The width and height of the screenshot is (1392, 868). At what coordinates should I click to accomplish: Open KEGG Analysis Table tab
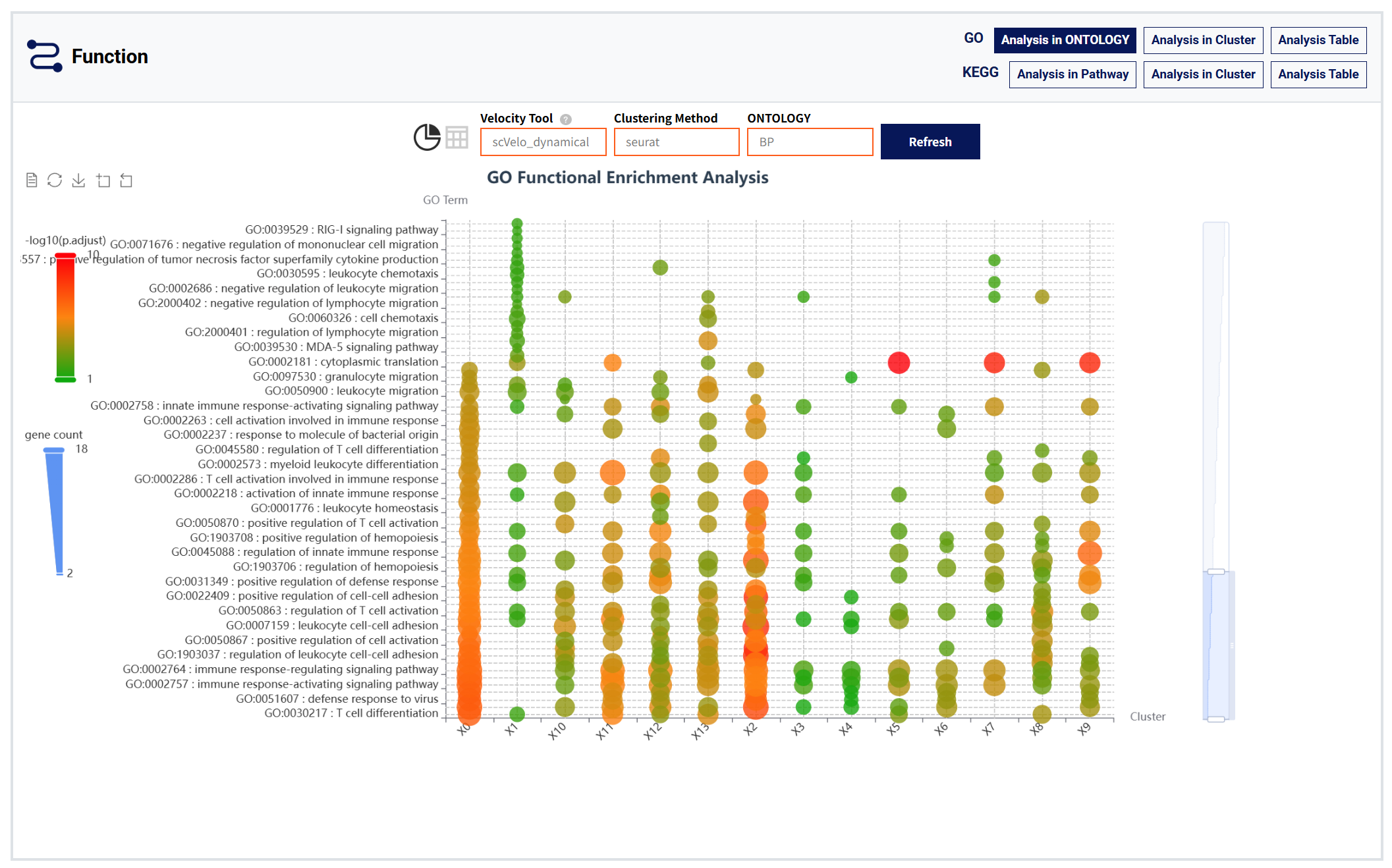point(1318,74)
